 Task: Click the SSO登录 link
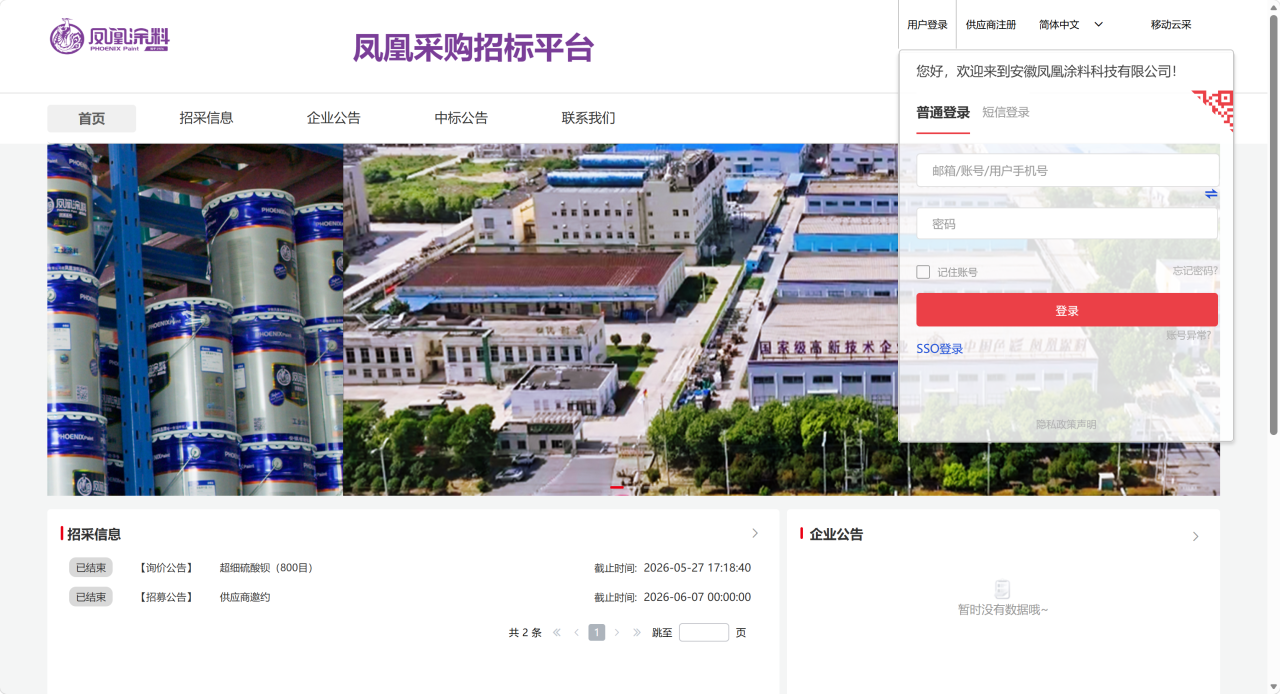(x=939, y=349)
